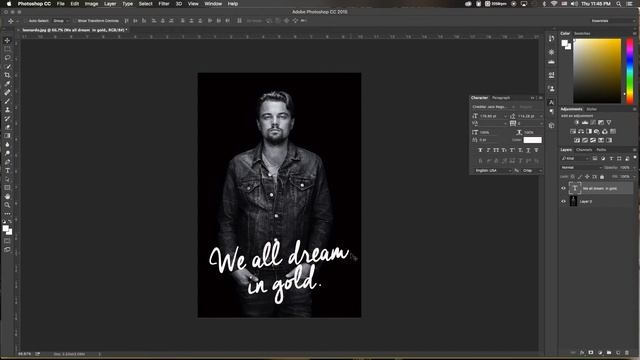Hide the Layer 0 image layer
The image size is (640, 360).
point(564,201)
